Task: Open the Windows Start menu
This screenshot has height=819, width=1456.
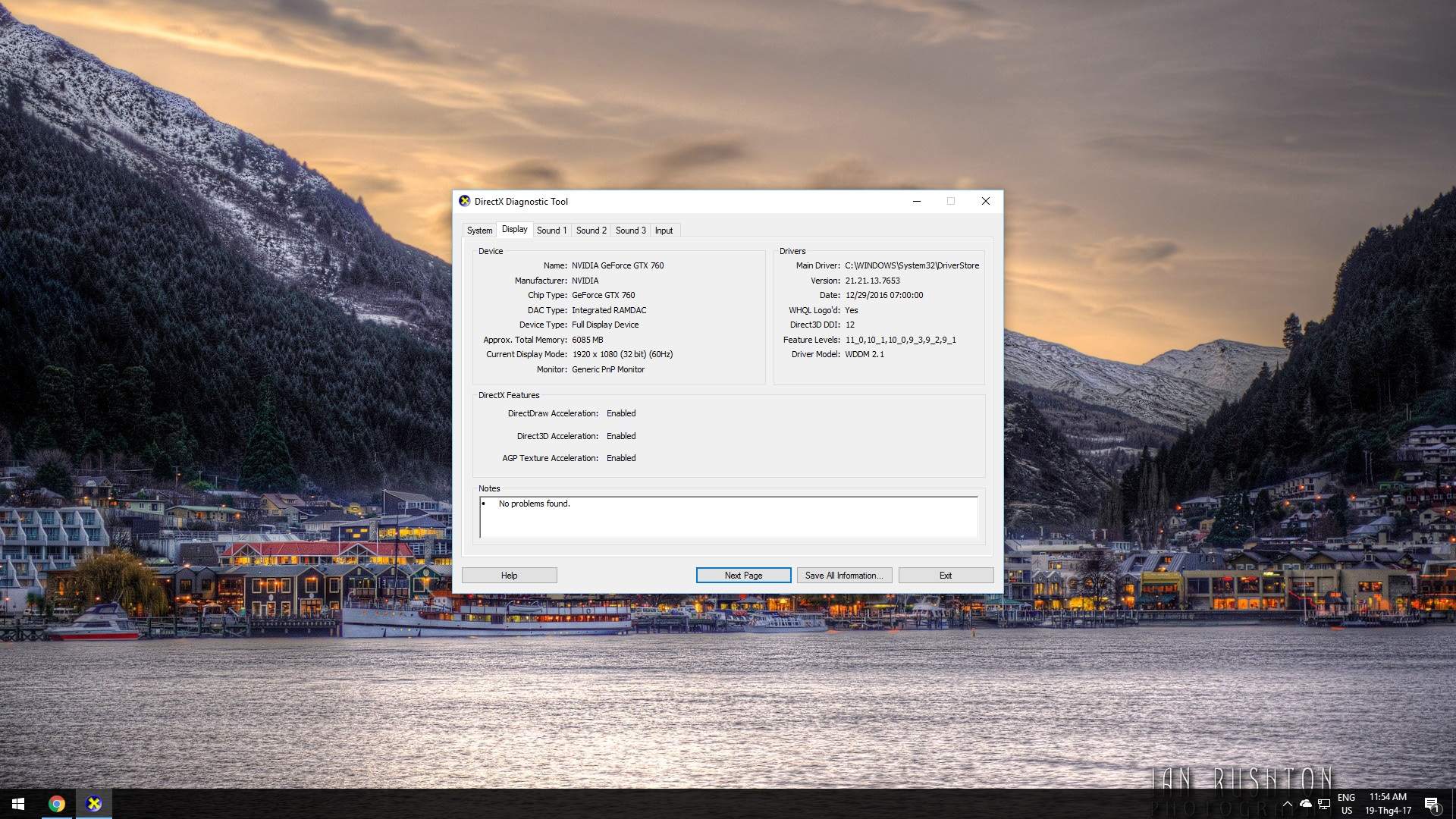Action: [18, 804]
